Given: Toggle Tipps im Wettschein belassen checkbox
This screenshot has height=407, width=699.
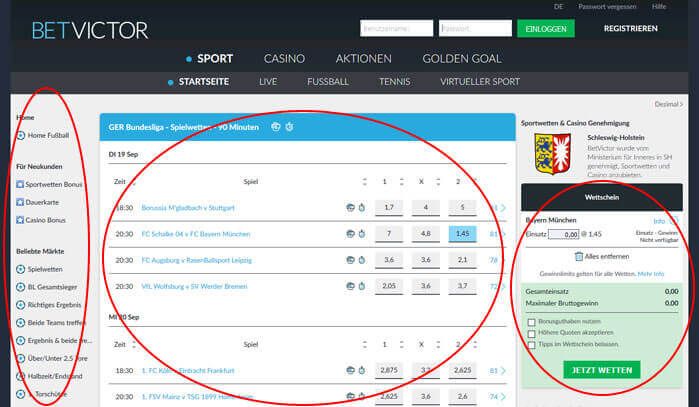Looking at the screenshot, I should click(x=531, y=345).
